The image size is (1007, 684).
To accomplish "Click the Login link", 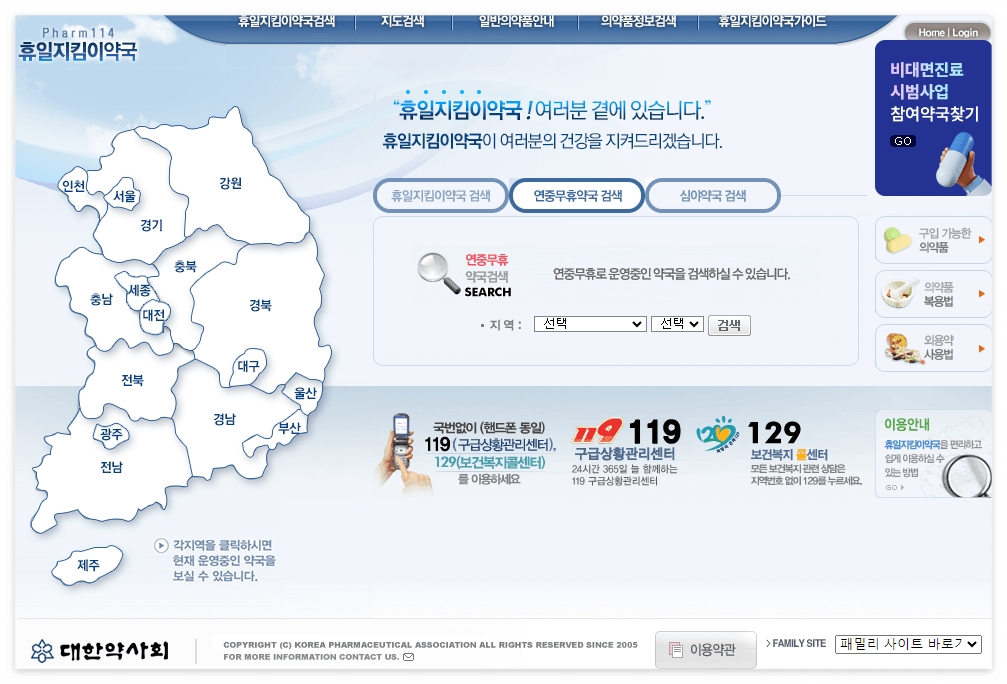I will point(965,32).
